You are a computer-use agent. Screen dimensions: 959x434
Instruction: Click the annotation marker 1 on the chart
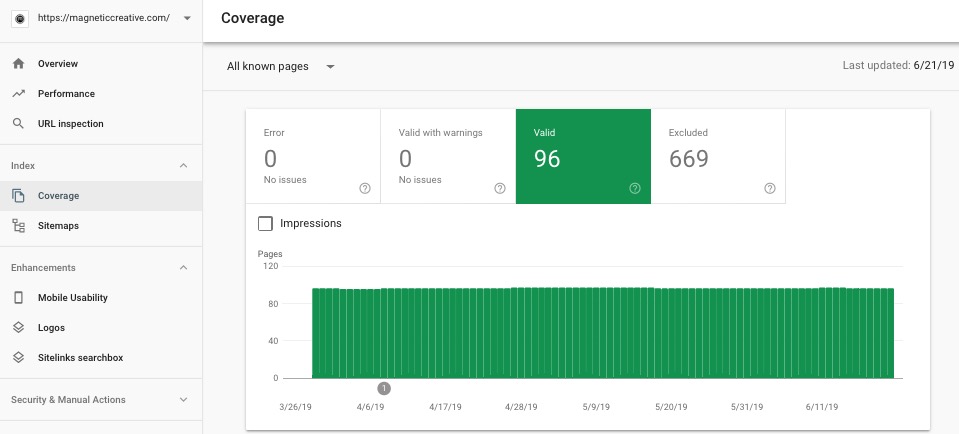coord(384,388)
